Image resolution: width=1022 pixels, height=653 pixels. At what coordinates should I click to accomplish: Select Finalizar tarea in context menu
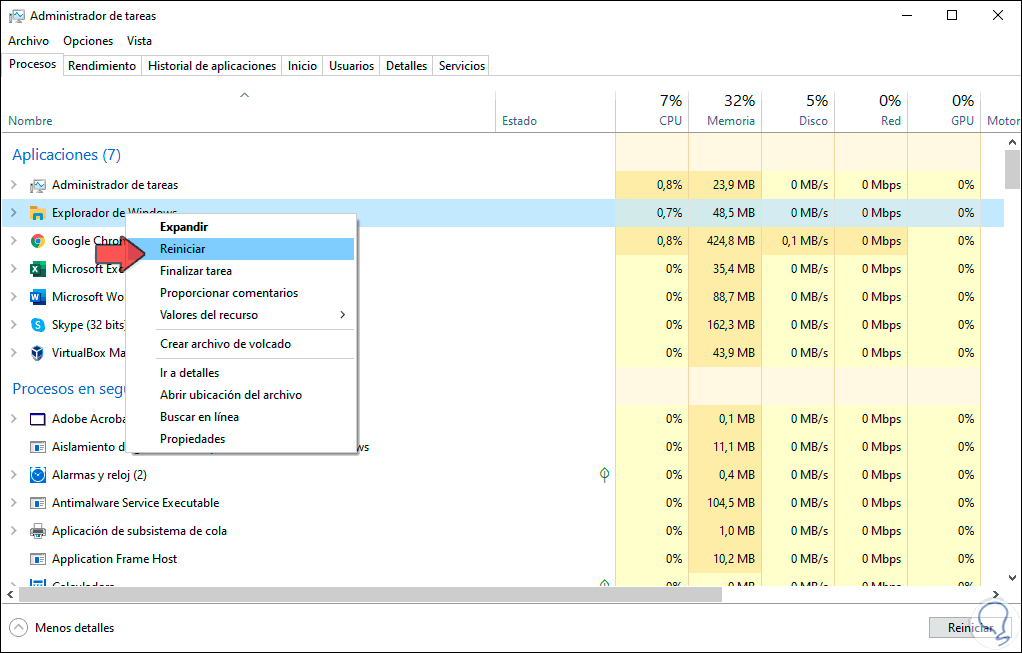tap(196, 271)
